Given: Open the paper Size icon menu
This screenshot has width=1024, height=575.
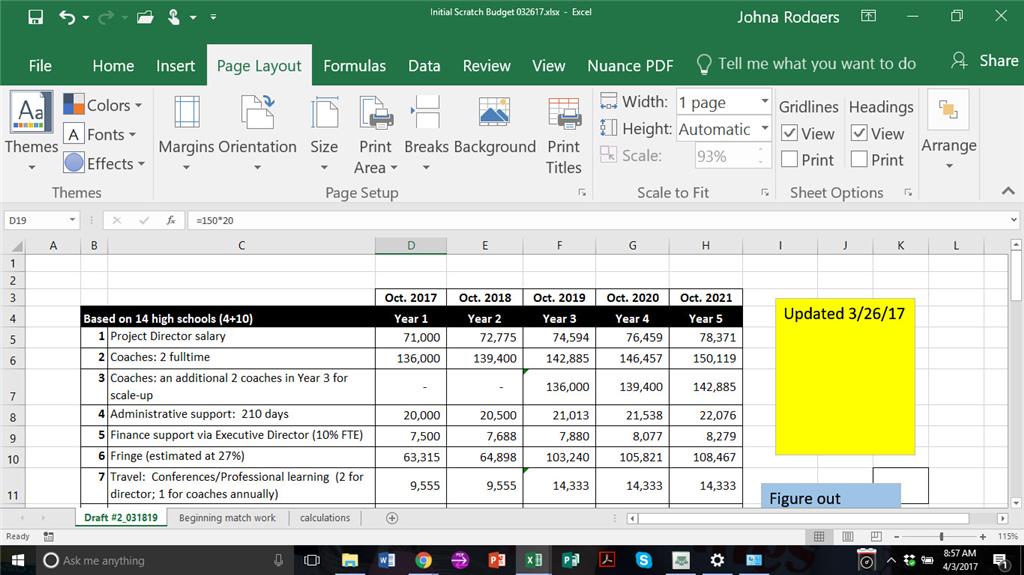Looking at the screenshot, I should click(x=324, y=112).
